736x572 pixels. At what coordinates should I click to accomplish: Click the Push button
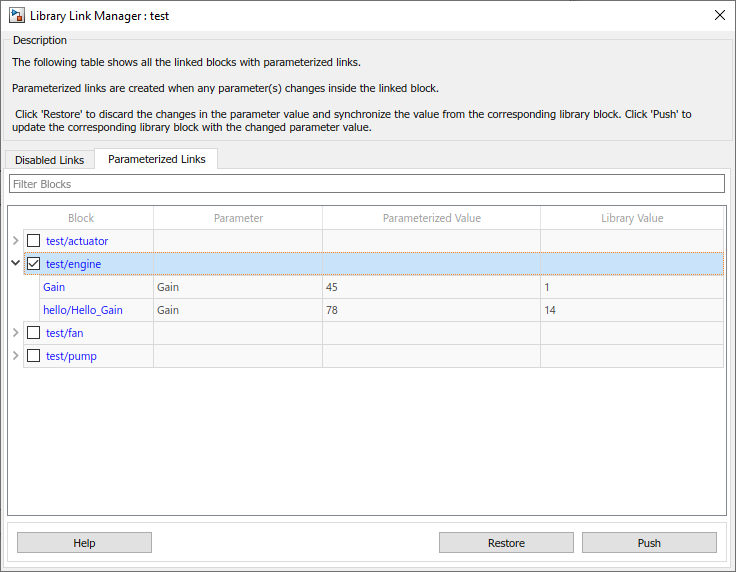[x=649, y=543]
